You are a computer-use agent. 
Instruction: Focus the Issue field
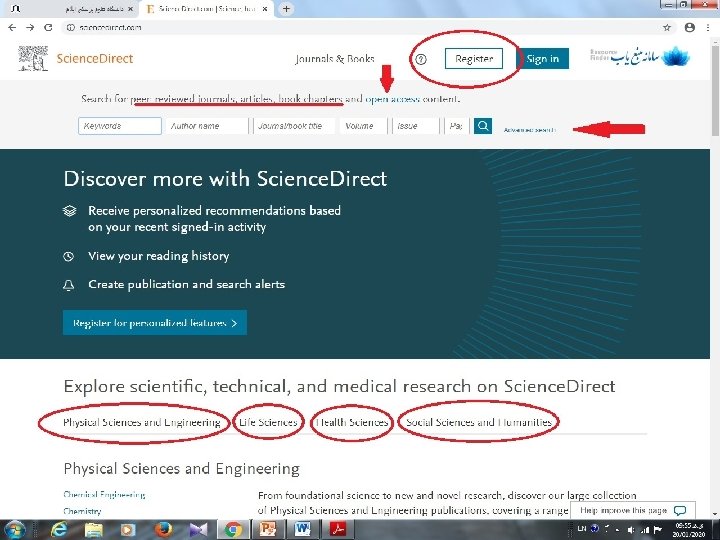coord(416,126)
